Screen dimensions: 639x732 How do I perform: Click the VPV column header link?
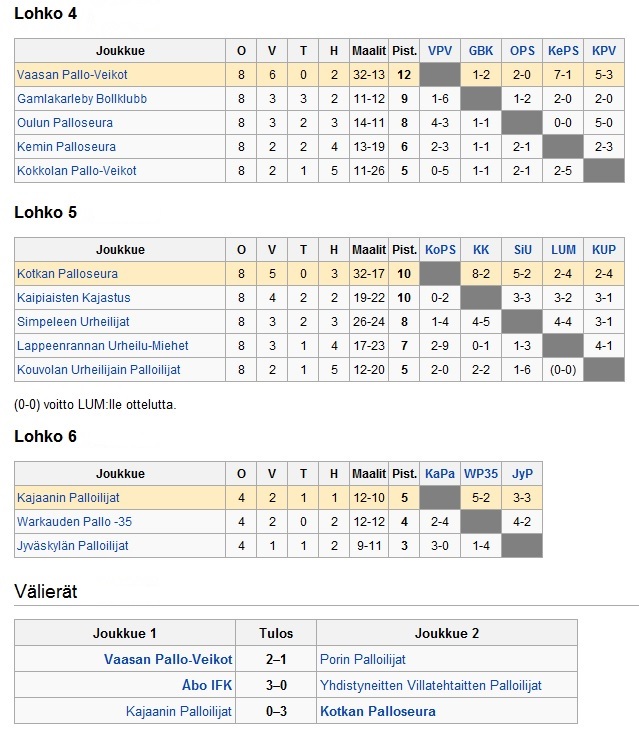(439, 51)
